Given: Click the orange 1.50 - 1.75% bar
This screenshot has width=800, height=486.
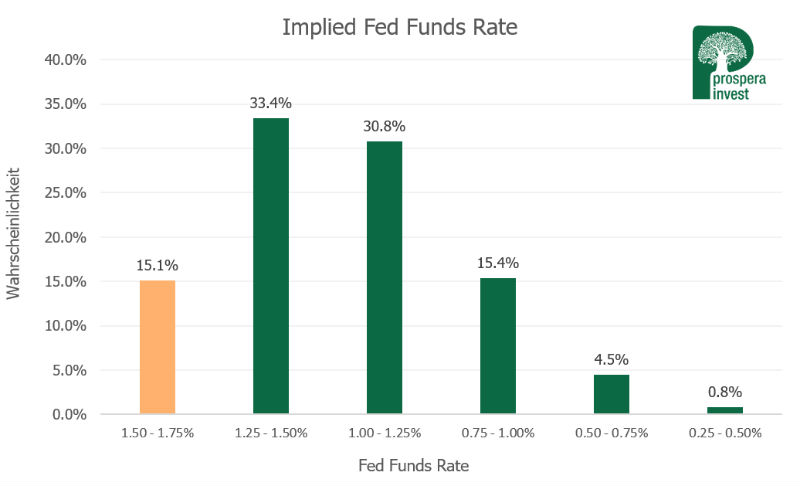Looking at the screenshot, I should pos(157,347).
